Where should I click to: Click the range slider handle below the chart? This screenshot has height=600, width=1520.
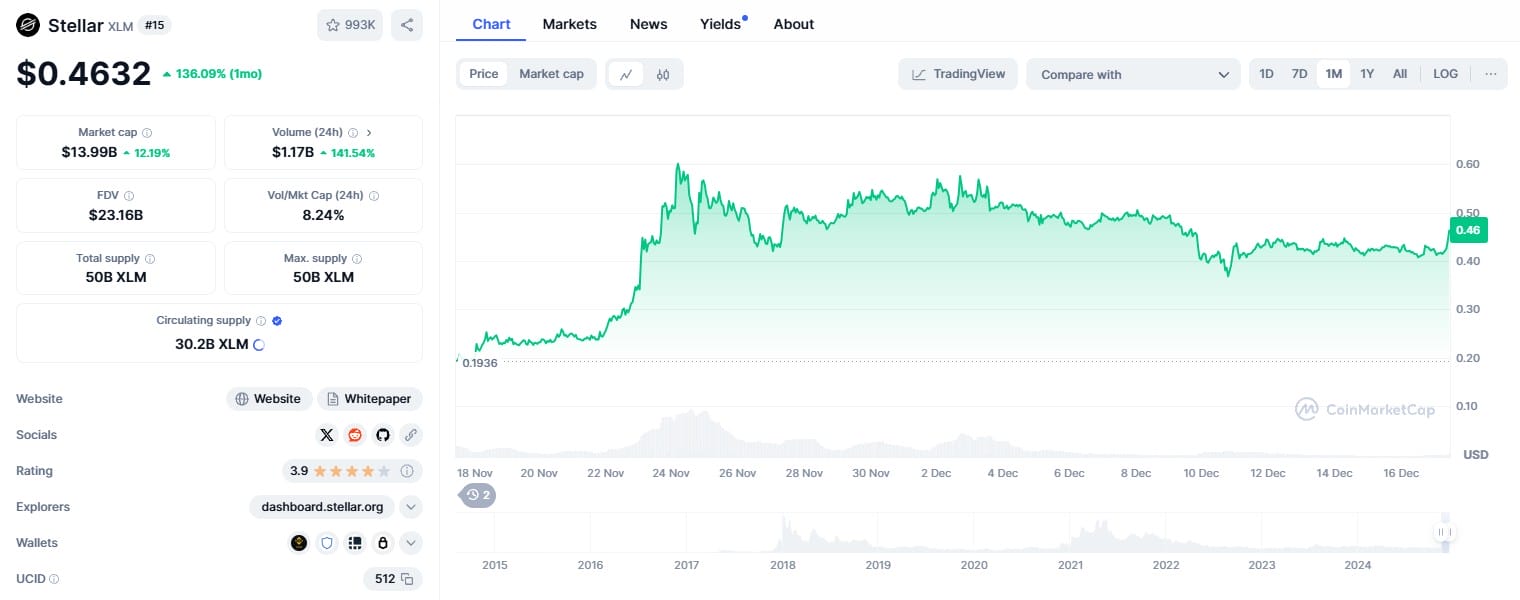coord(1443,533)
